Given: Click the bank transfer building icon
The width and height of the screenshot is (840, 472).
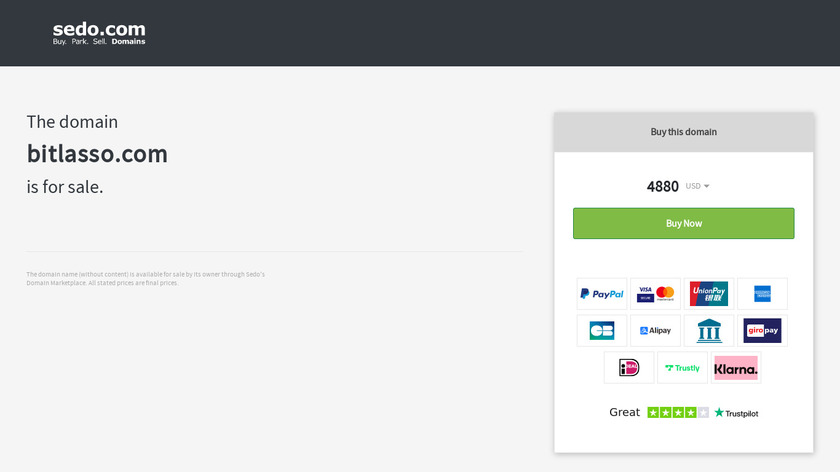Looking at the screenshot, I should coord(709,331).
